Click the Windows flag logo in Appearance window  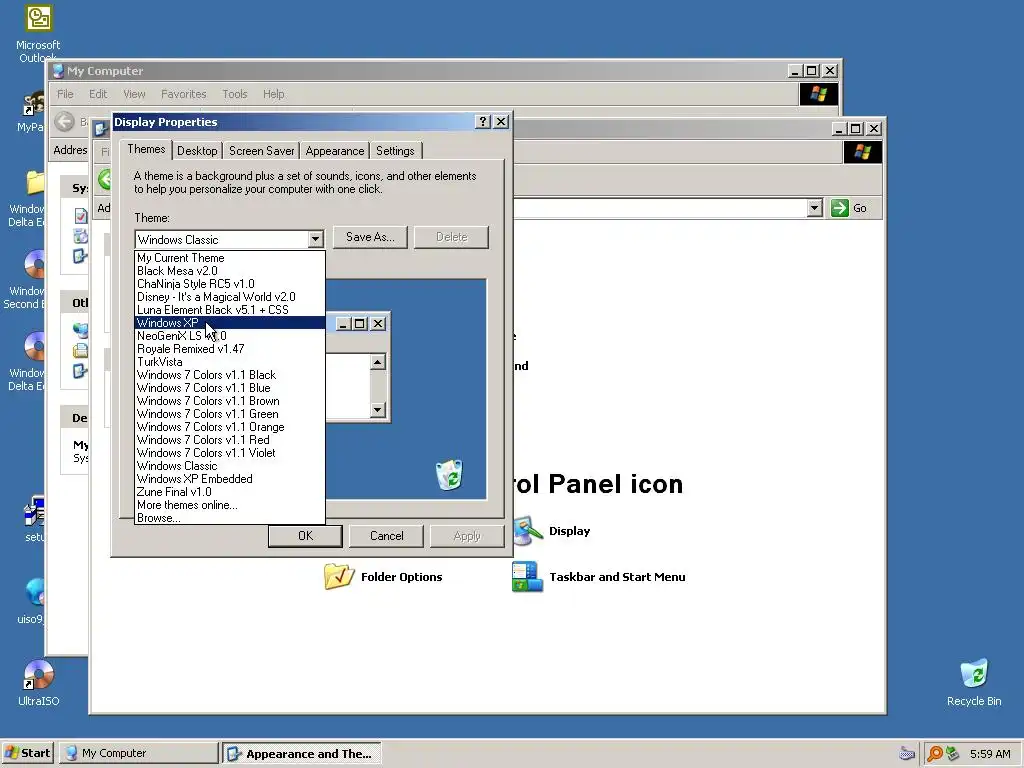863,152
